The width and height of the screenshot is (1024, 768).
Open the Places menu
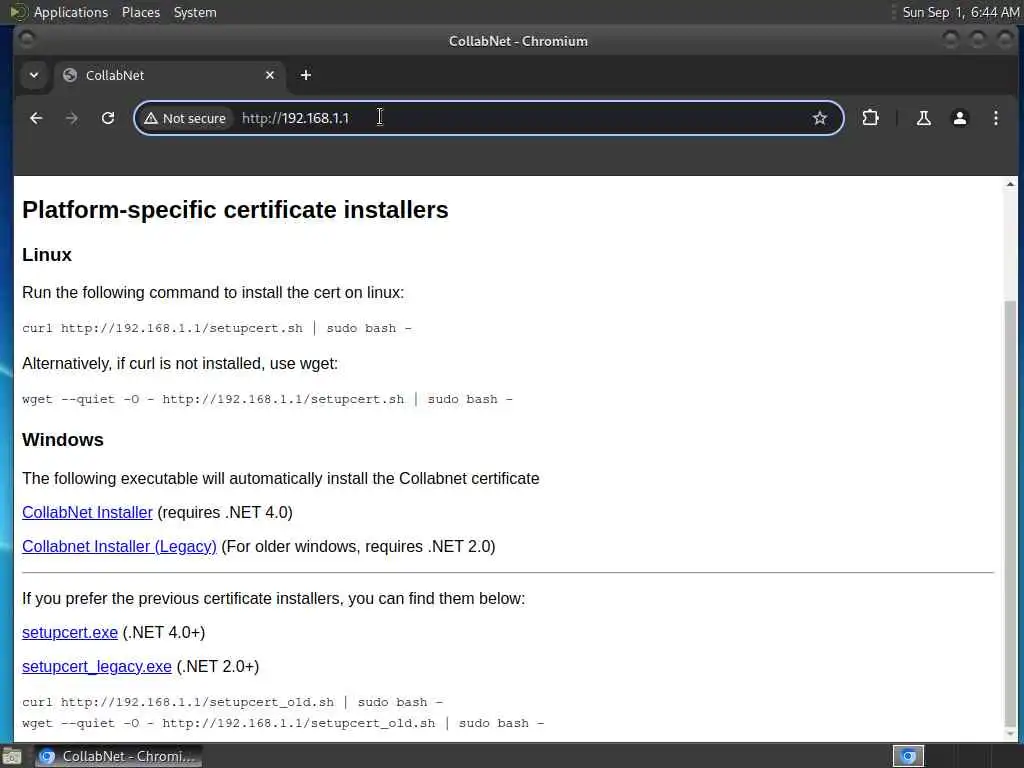click(x=140, y=12)
